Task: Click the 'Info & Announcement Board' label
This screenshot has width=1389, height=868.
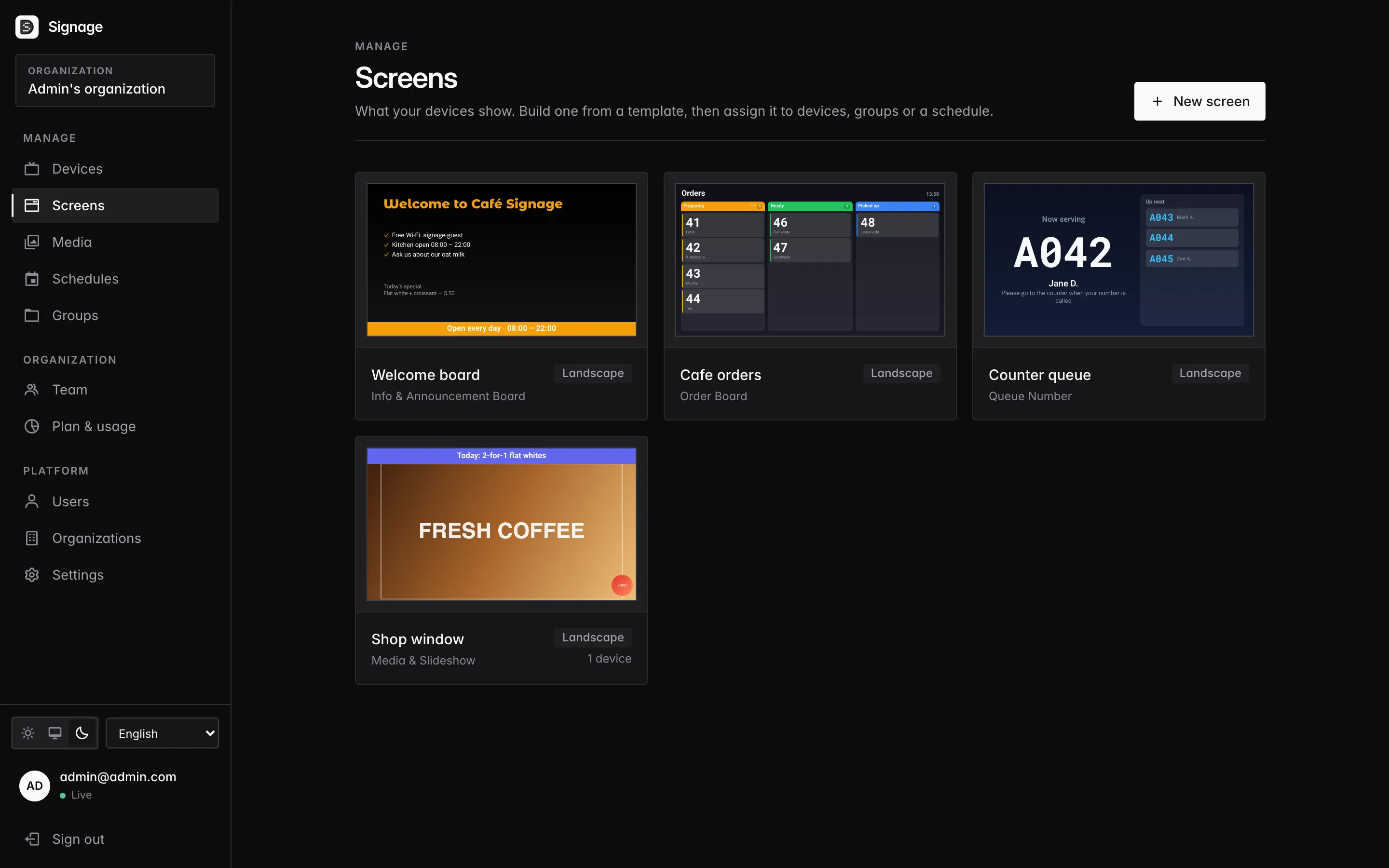Action: coord(448,396)
